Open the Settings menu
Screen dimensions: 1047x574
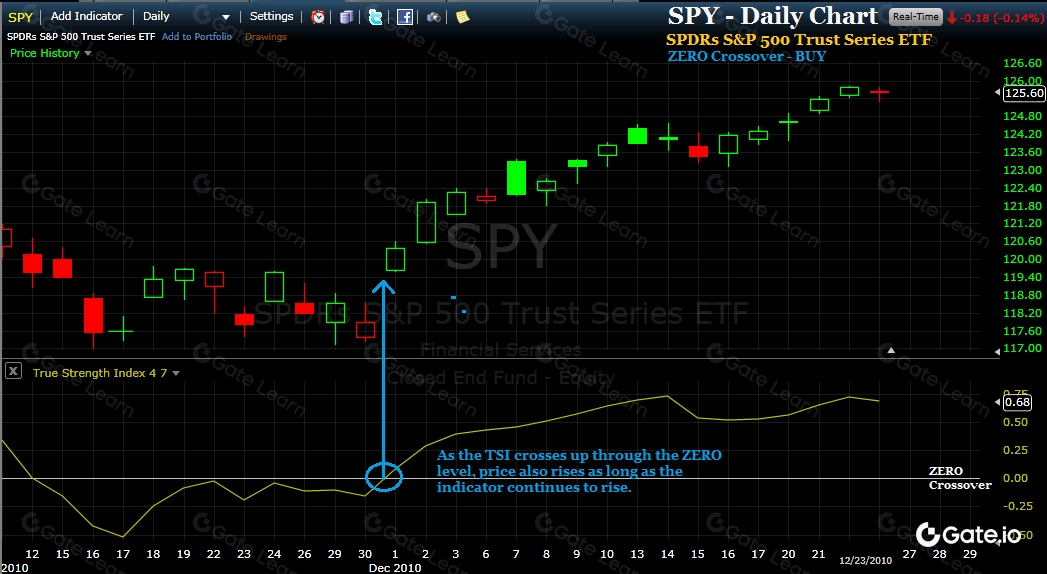click(271, 16)
